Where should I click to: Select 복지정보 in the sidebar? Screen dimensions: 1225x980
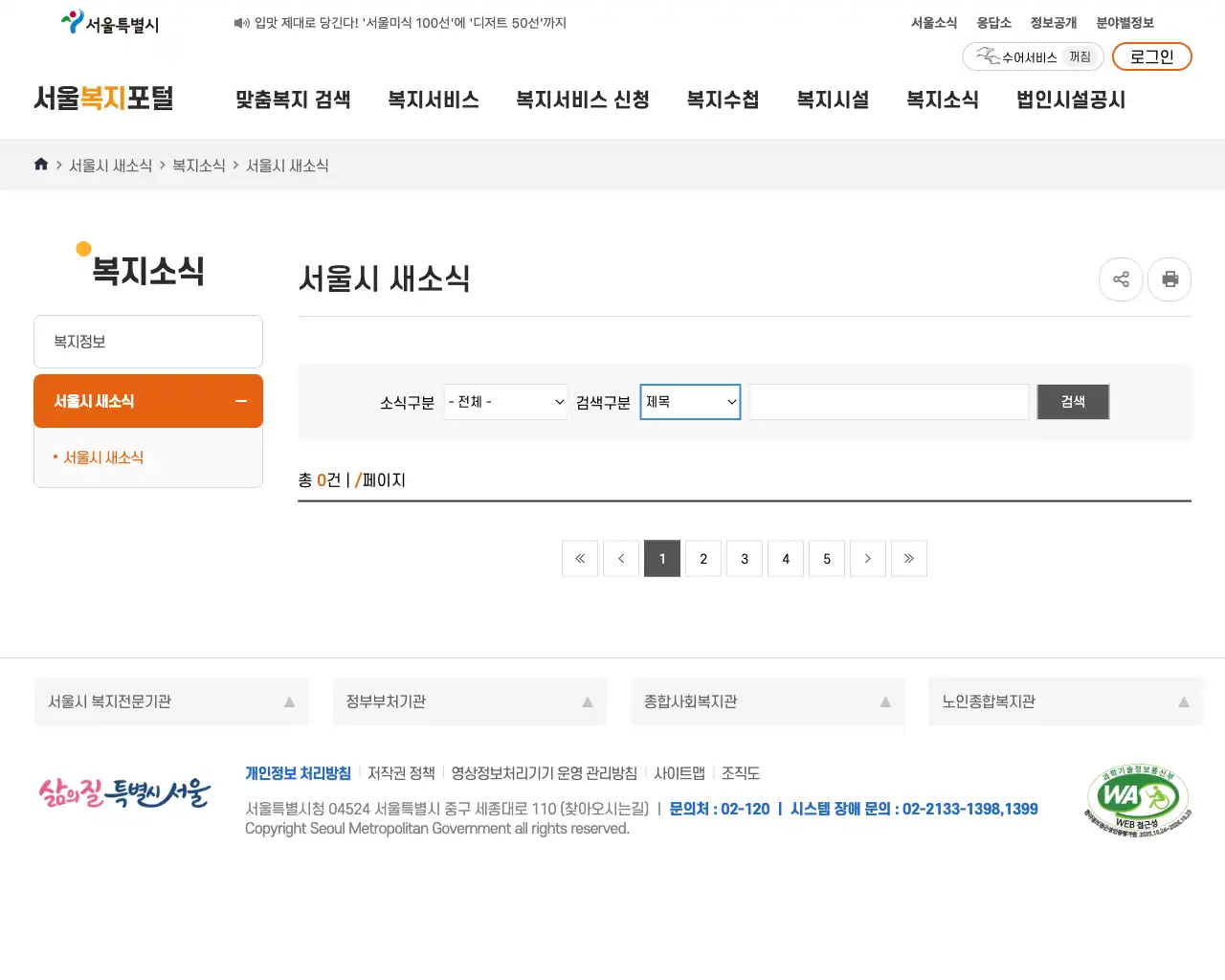[148, 342]
